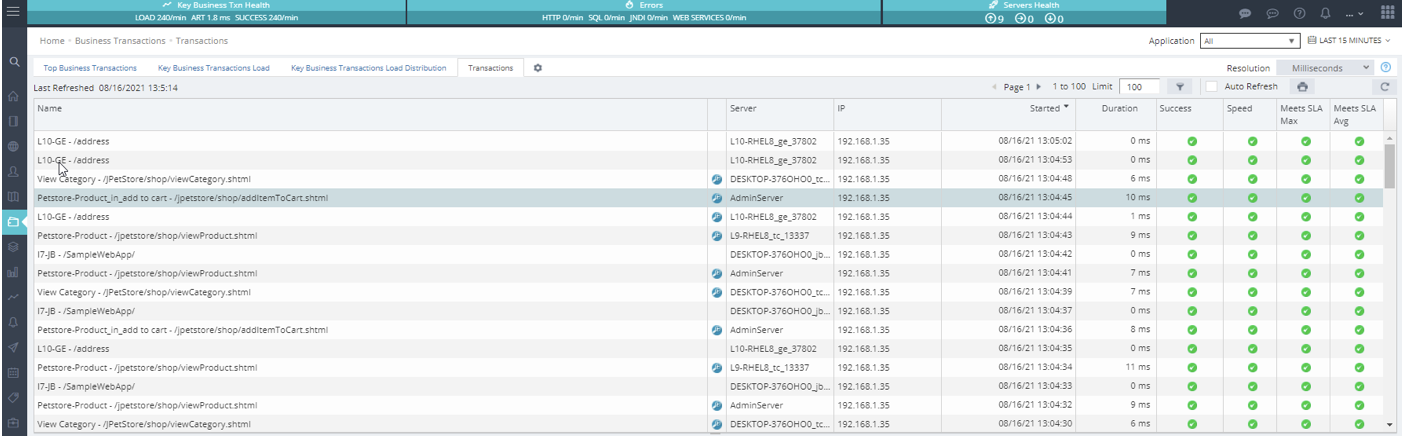This screenshot has width=1406, height=442.
Task: Open the Application dropdown
Action: tap(1249, 41)
